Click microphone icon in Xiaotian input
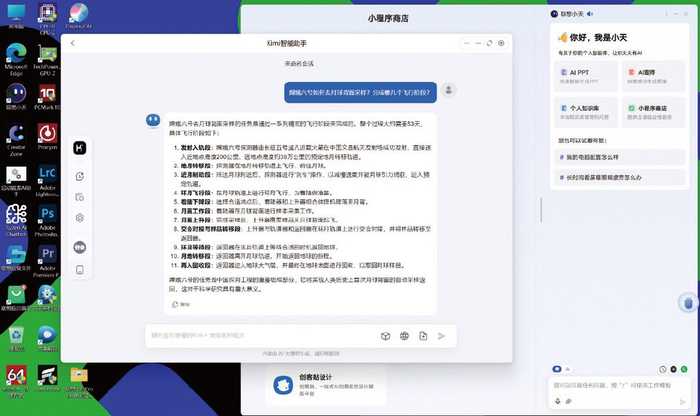700x416 pixels. 558,401
